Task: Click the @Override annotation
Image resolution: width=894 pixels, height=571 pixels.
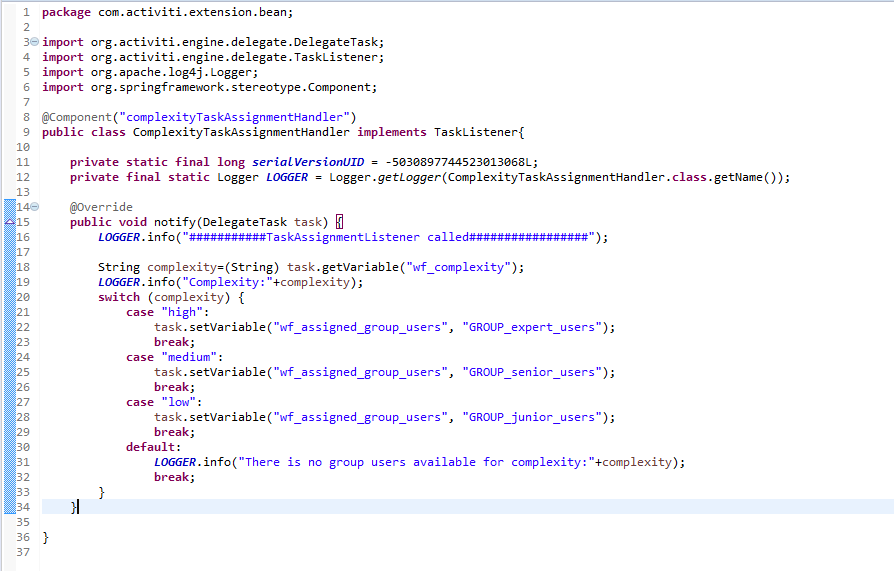Action: pos(101,207)
